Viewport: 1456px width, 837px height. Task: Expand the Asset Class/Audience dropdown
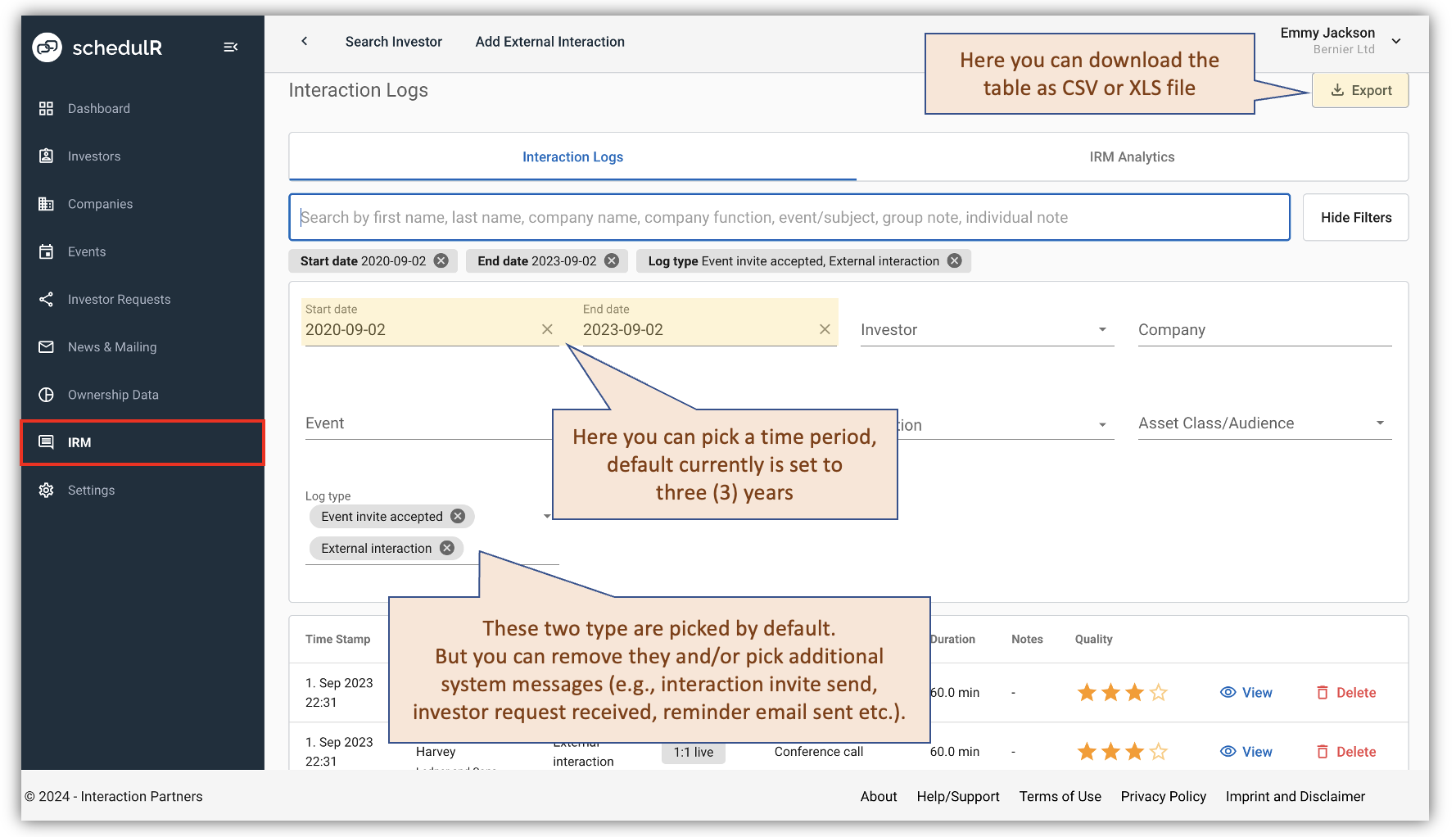[1379, 423]
